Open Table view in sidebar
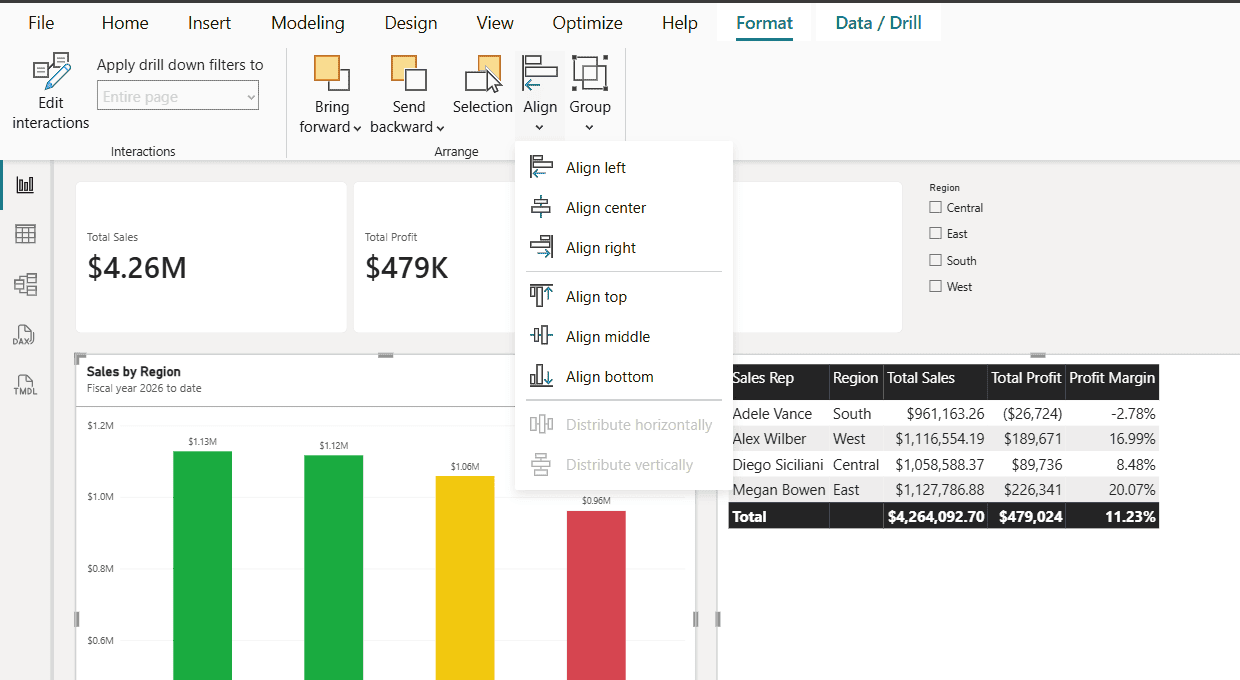This screenshot has width=1240, height=680. pos(25,234)
